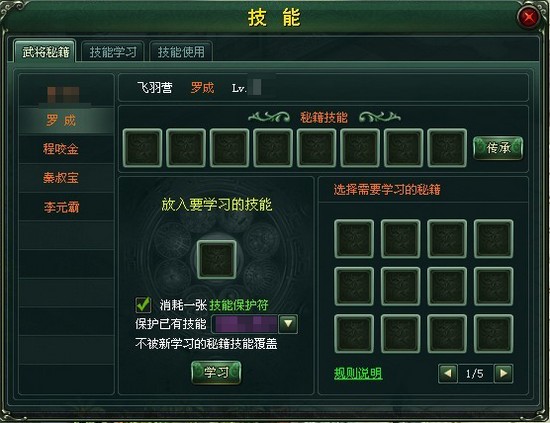Switch to the 技能使用 tab
This screenshot has height=423, width=550.
(x=181, y=52)
